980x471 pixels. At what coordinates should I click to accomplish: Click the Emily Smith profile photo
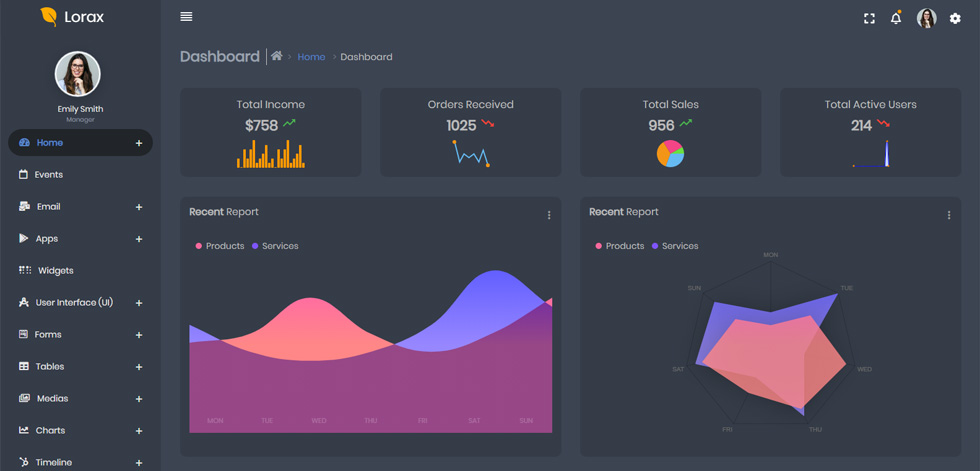coord(78,74)
